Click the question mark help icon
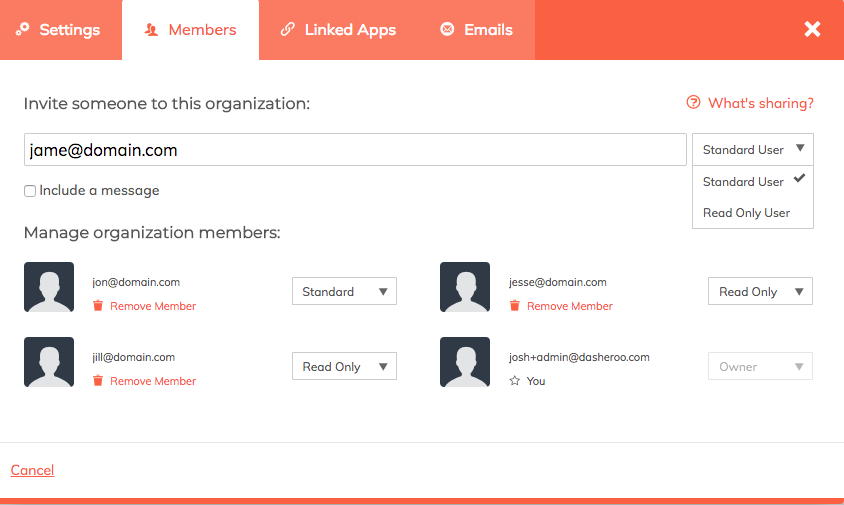This screenshot has width=844, height=505. [693, 103]
